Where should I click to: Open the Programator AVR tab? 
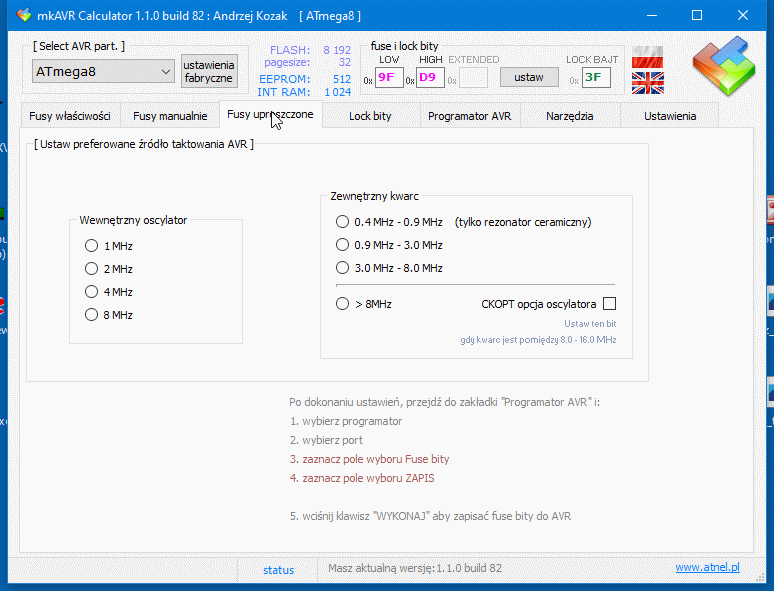[469, 116]
